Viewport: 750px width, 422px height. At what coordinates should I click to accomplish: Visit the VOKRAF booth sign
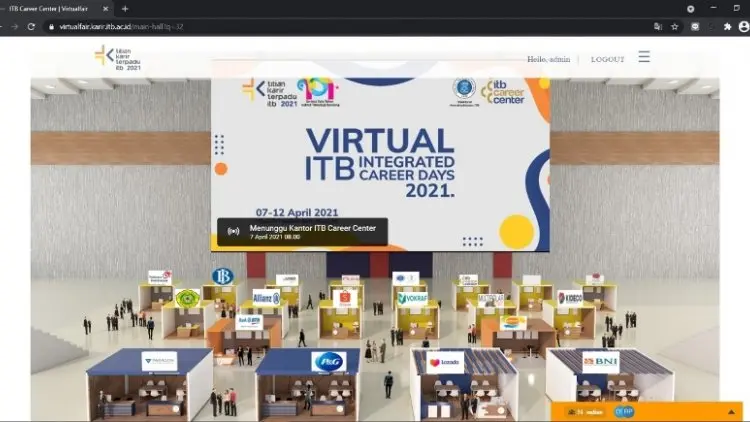pyautogui.click(x=412, y=299)
